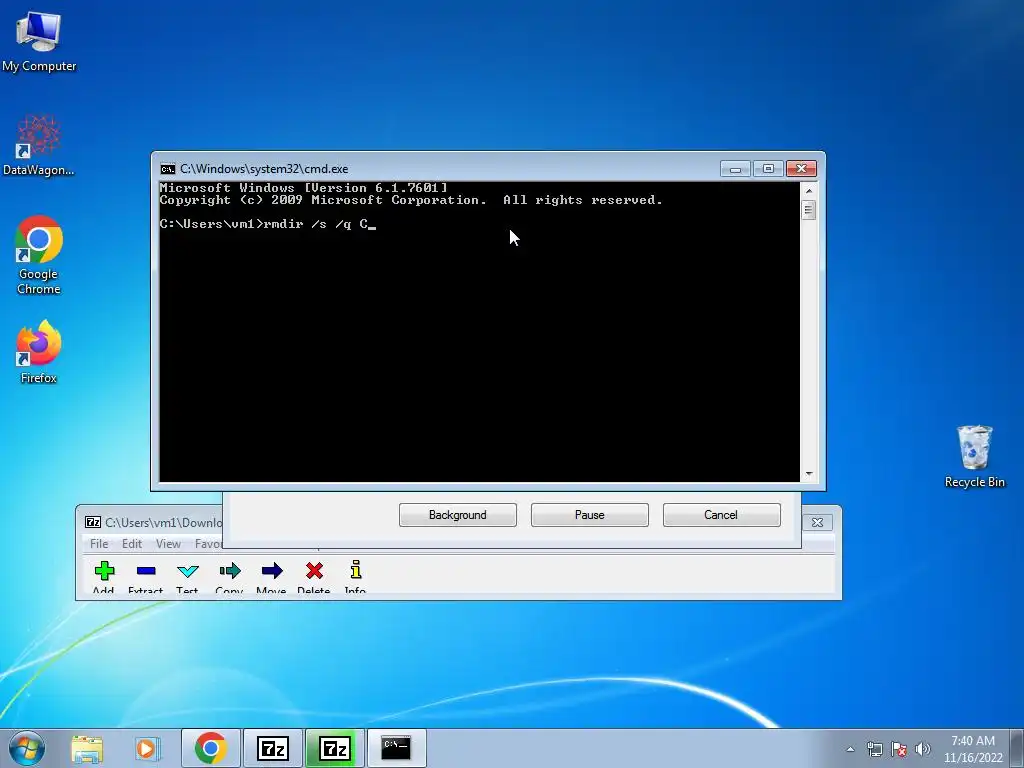The height and width of the screenshot is (768, 1024).
Task: Click the Microsoft Windows version line
Action: (304, 188)
